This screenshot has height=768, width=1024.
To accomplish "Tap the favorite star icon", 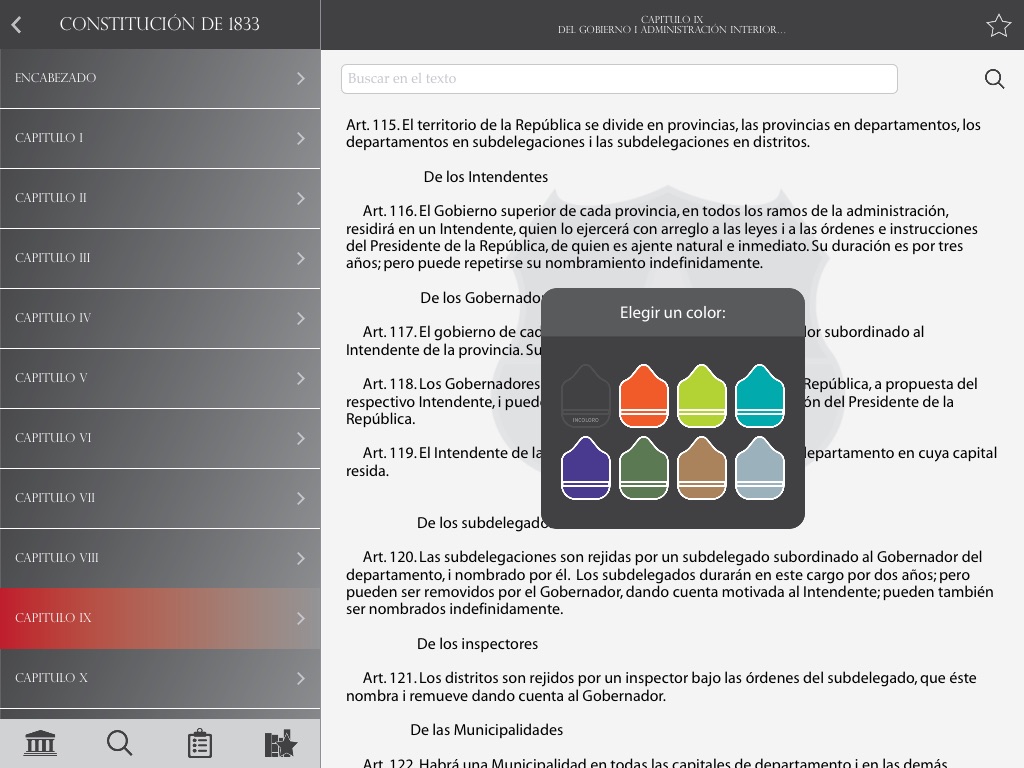I will coord(998,25).
